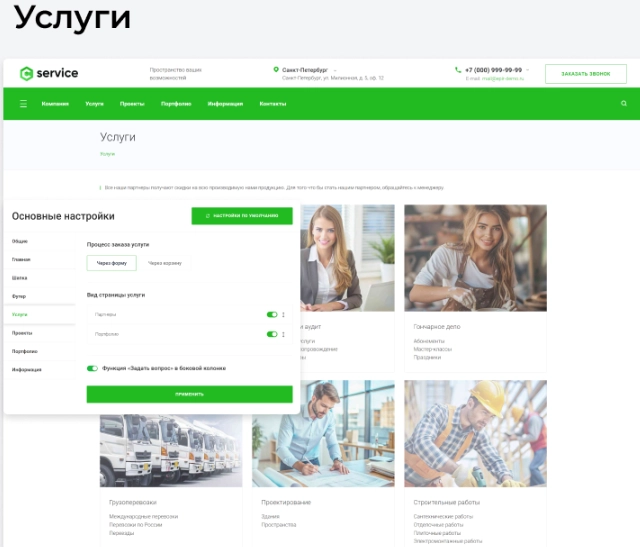The height and width of the screenshot is (547, 640).
Task: Expand the Санкт-Петербург city dropdown
Action: (335, 70)
